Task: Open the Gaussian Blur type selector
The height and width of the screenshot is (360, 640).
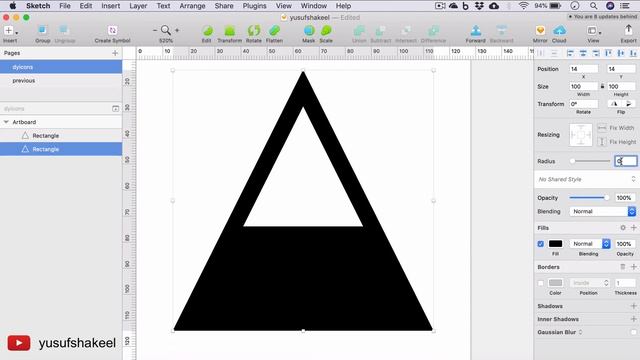Action: [x=580, y=332]
